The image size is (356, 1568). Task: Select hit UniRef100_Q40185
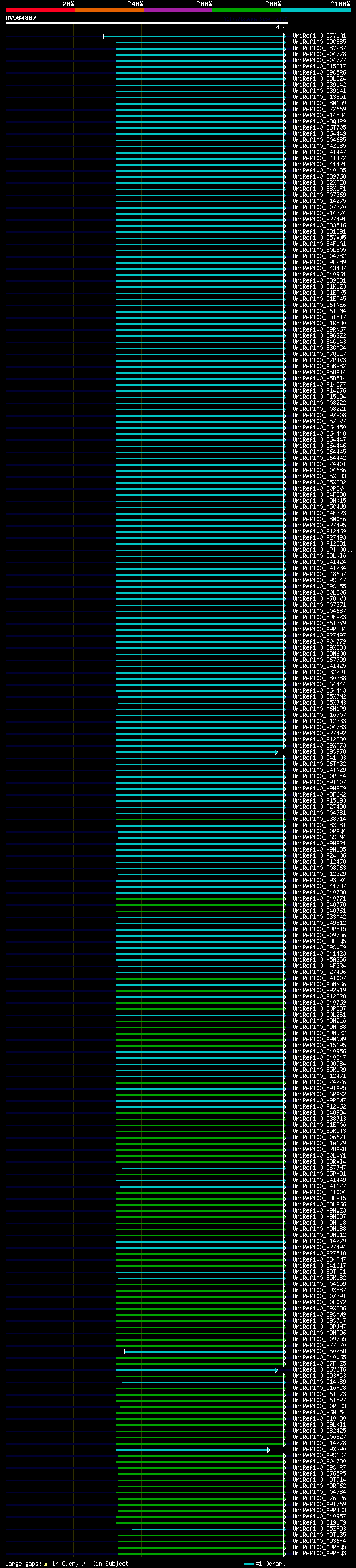pos(319,170)
